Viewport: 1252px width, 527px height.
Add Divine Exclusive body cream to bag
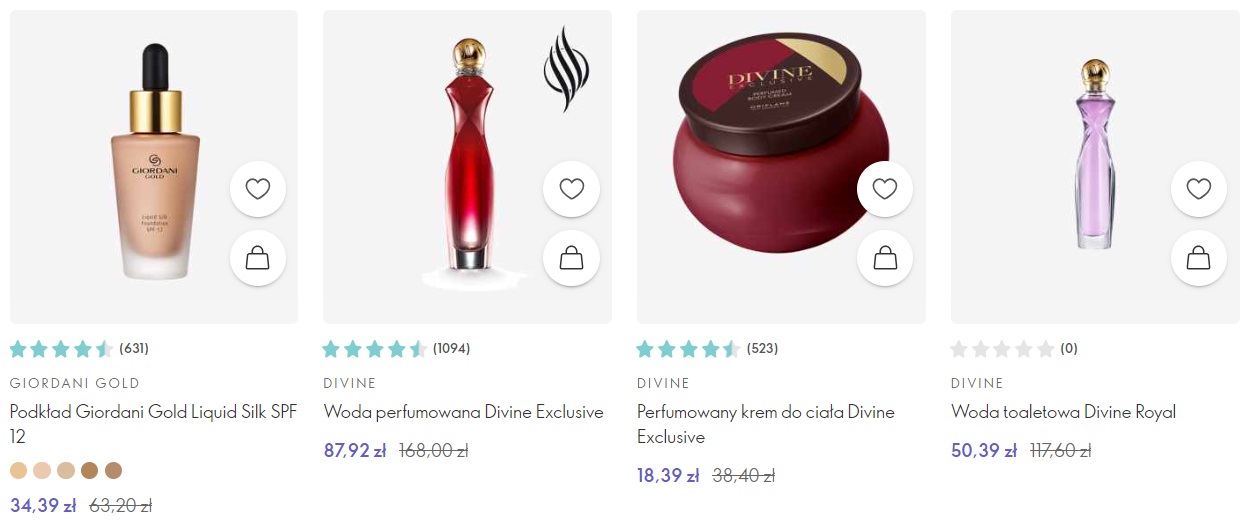[885, 258]
